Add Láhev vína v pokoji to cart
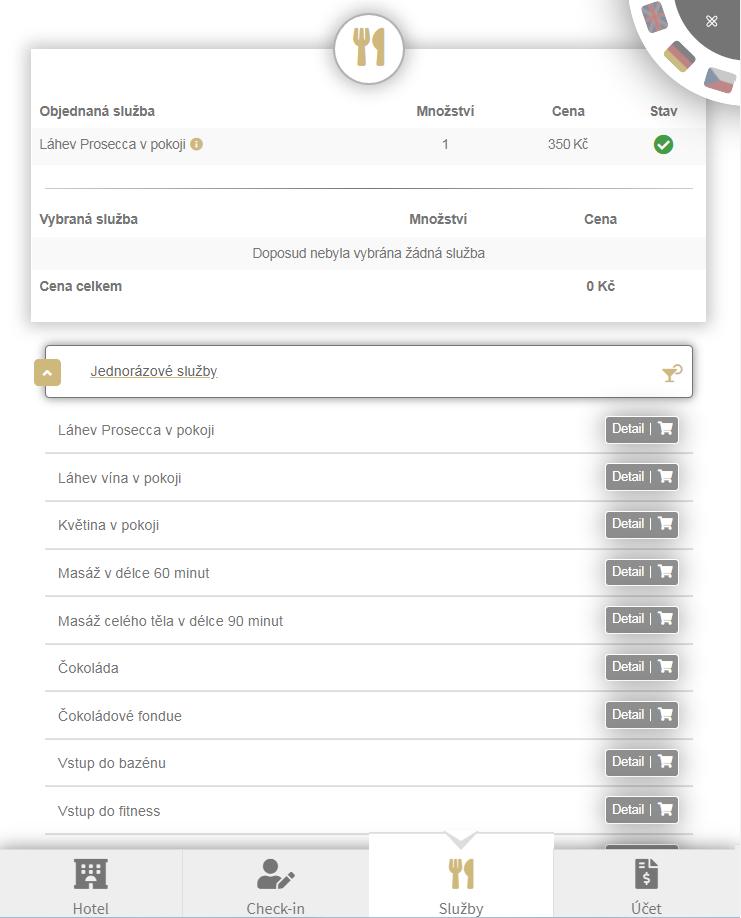741x918 pixels. (665, 477)
